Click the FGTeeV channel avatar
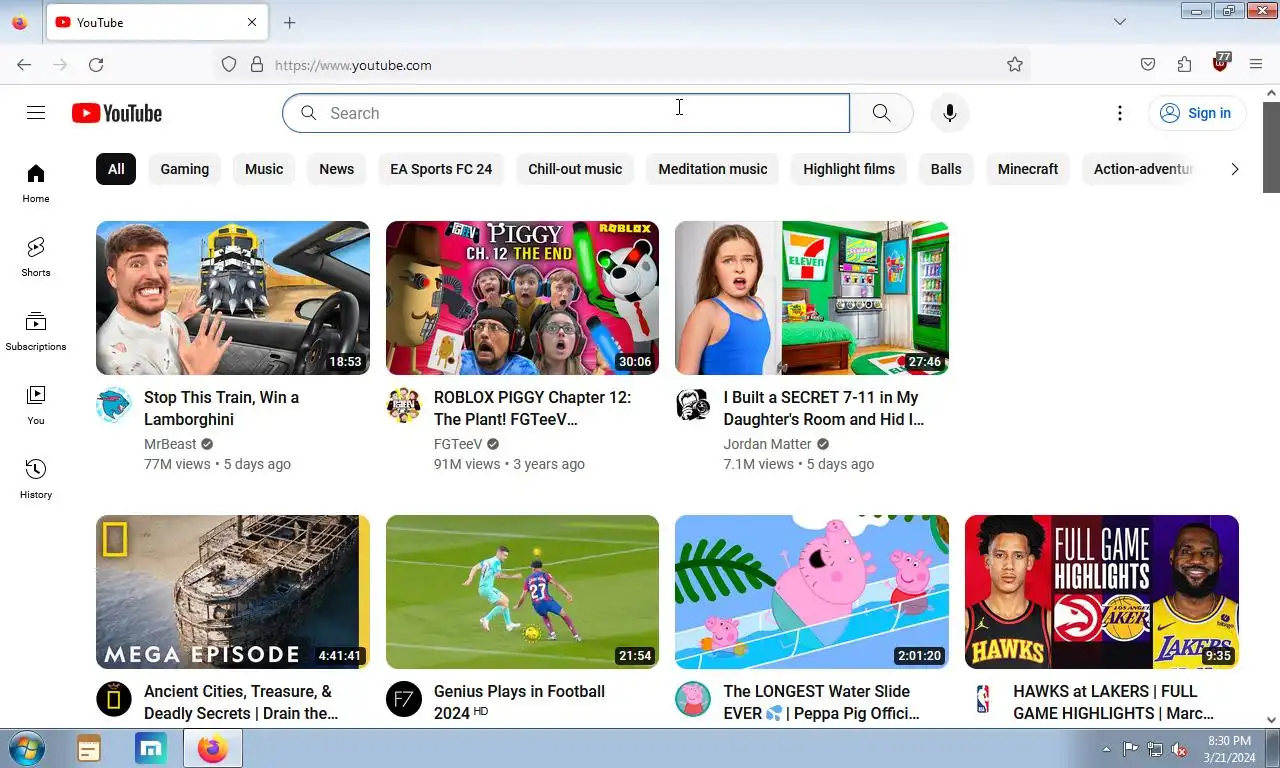This screenshot has width=1280, height=768. (x=404, y=405)
